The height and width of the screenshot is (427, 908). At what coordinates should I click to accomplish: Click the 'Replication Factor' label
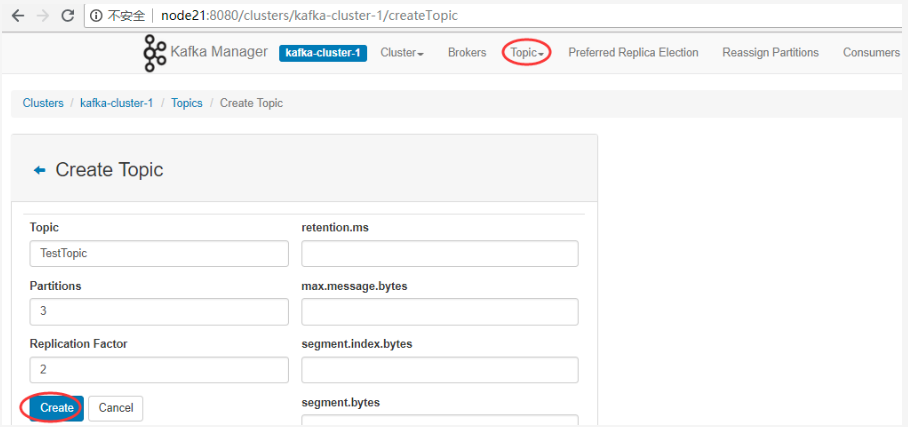[x=78, y=344]
